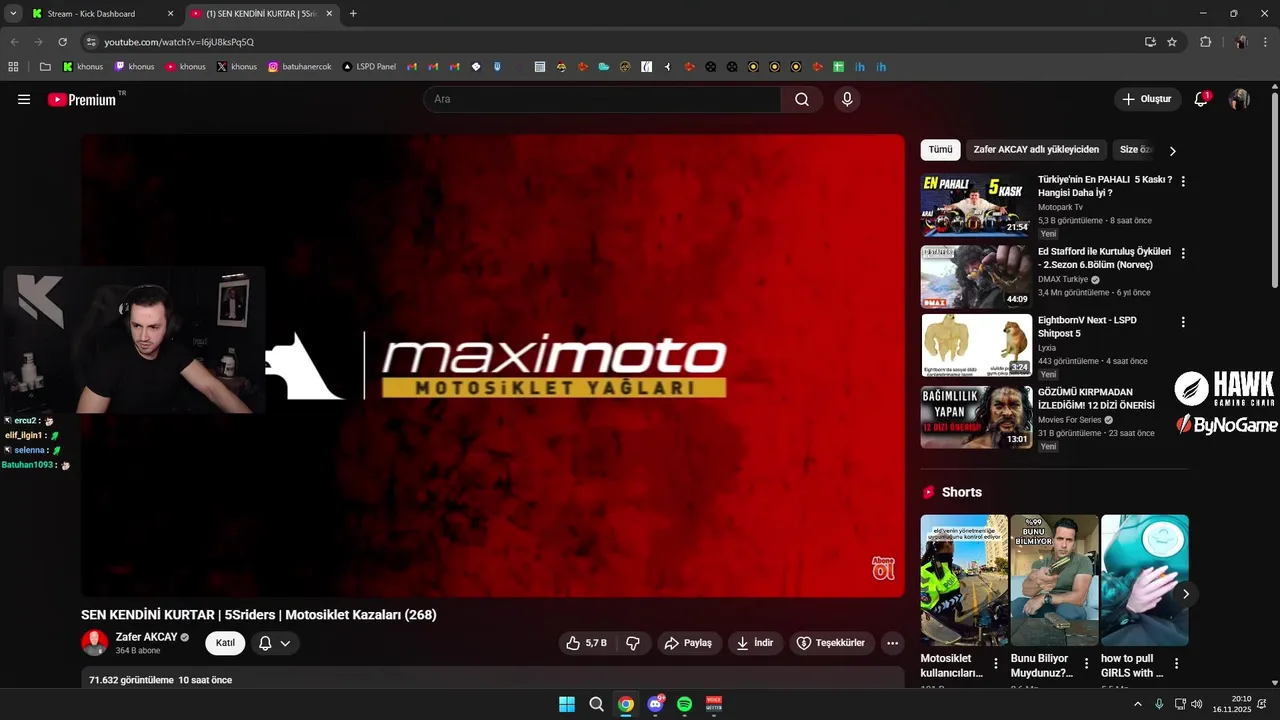
Task: Go back in browser history
Action: (x=15, y=42)
